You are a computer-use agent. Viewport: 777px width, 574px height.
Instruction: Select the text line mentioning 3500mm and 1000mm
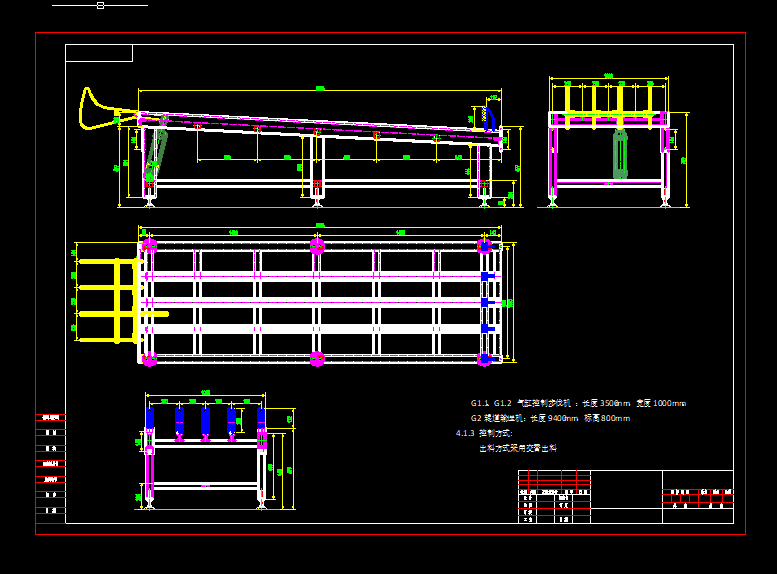click(x=578, y=403)
